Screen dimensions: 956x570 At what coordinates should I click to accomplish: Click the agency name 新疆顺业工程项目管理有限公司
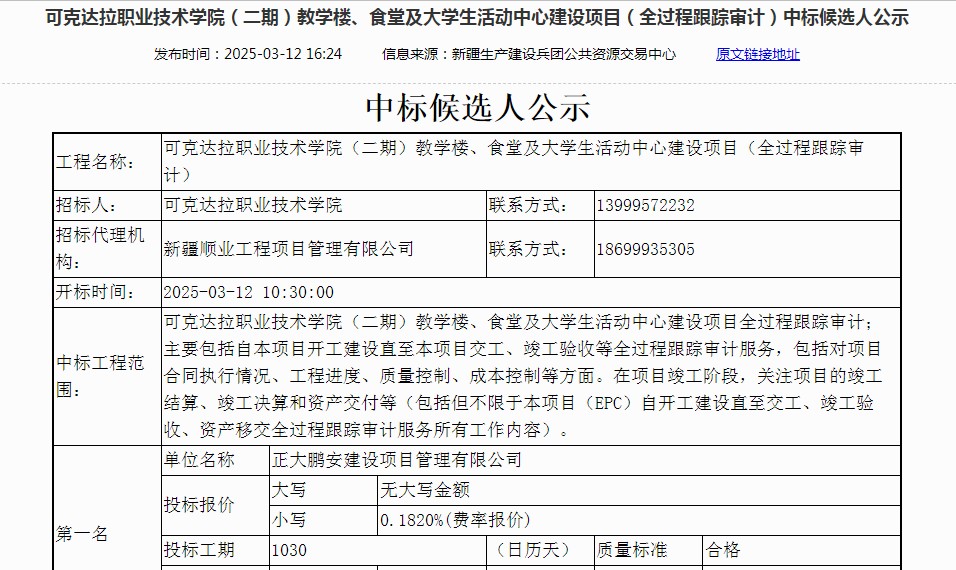click(x=289, y=249)
